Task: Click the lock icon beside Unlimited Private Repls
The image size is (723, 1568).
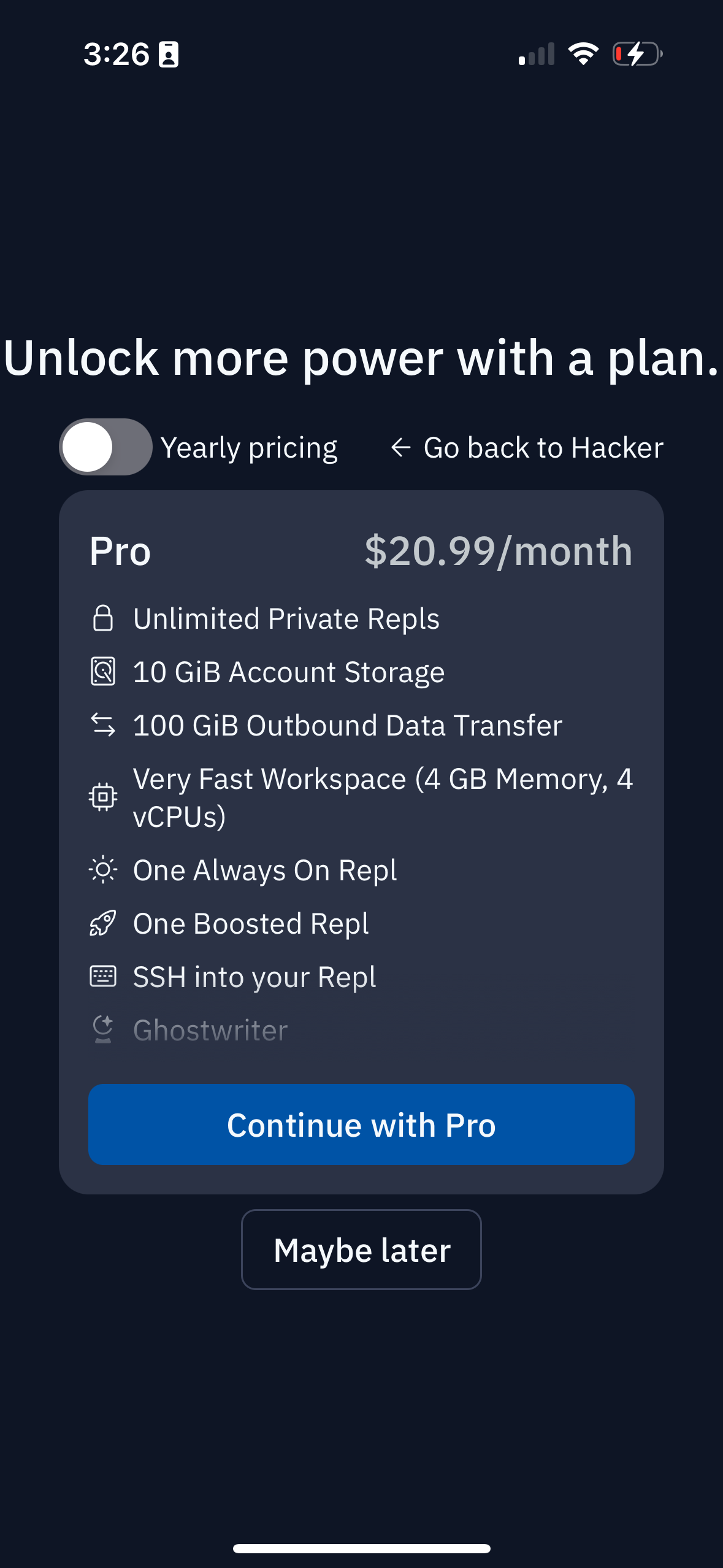Action: pos(103,618)
